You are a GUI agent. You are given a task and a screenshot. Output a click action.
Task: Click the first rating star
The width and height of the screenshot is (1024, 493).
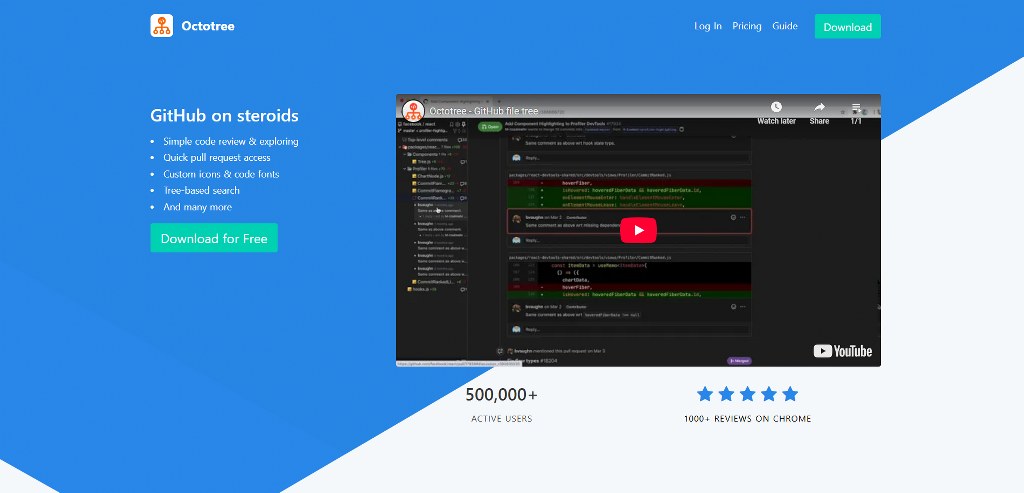pyautogui.click(x=705, y=394)
